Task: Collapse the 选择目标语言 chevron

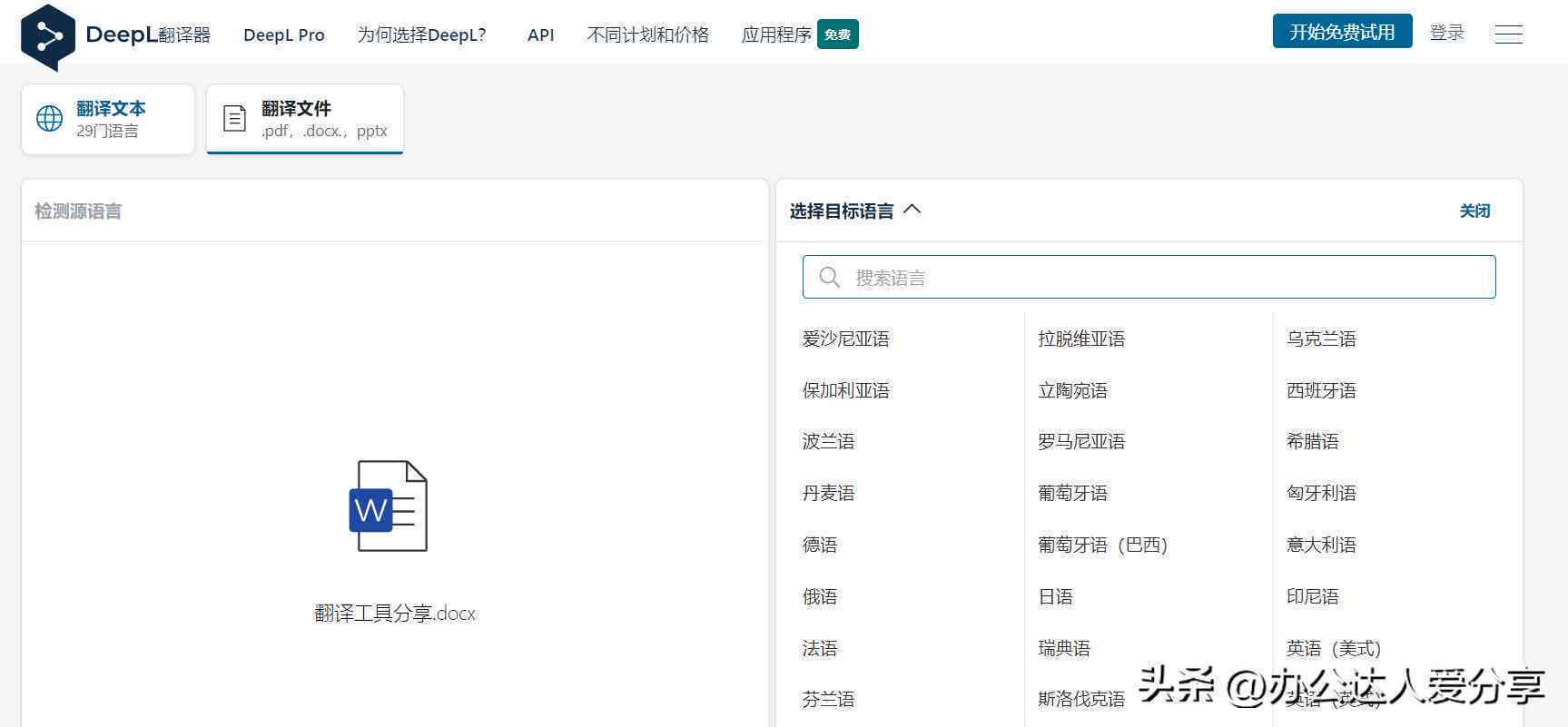Action: [x=912, y=210]
